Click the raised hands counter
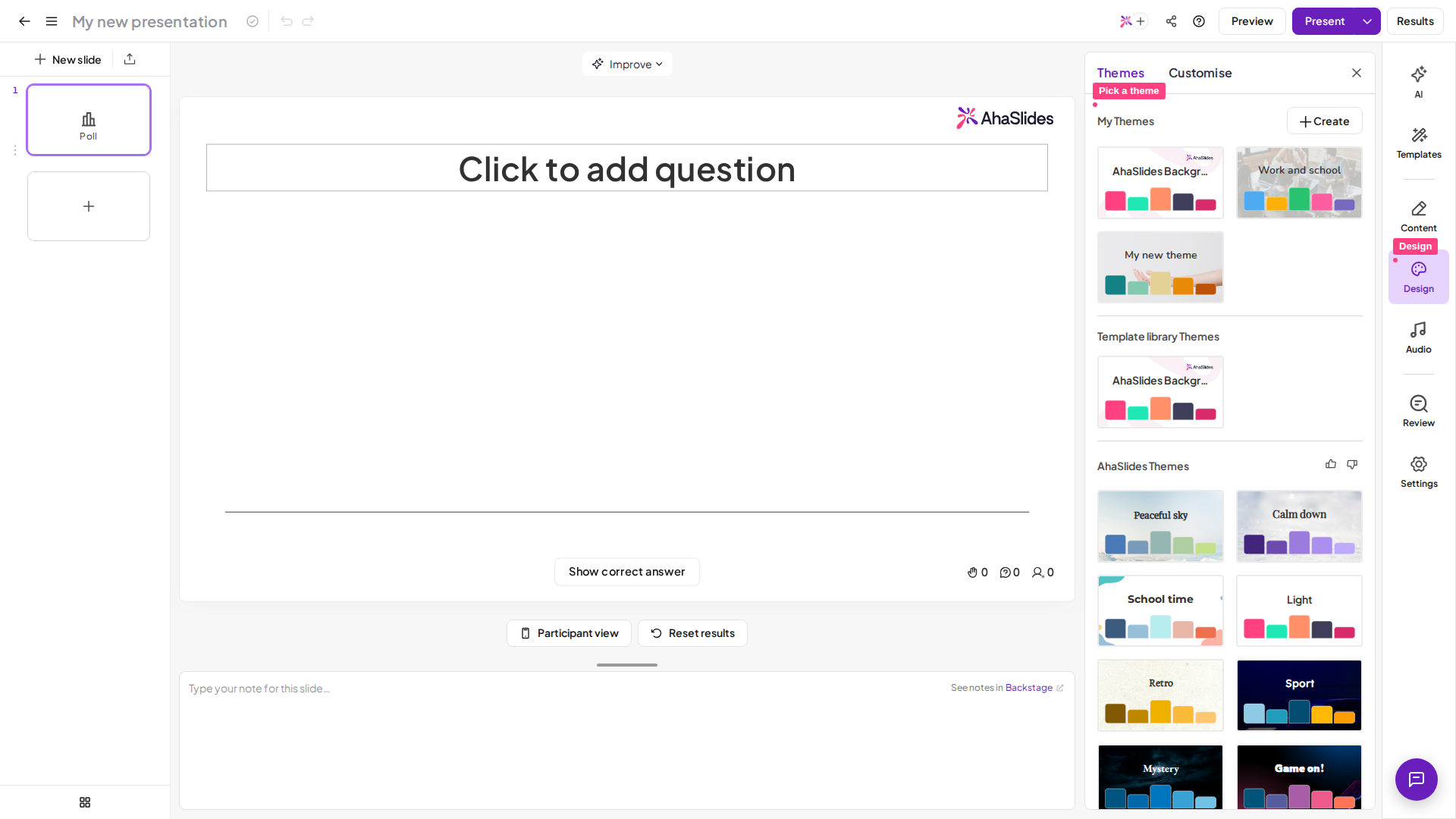This screenshot has width=1456, height=819. [x=977, y=573]
